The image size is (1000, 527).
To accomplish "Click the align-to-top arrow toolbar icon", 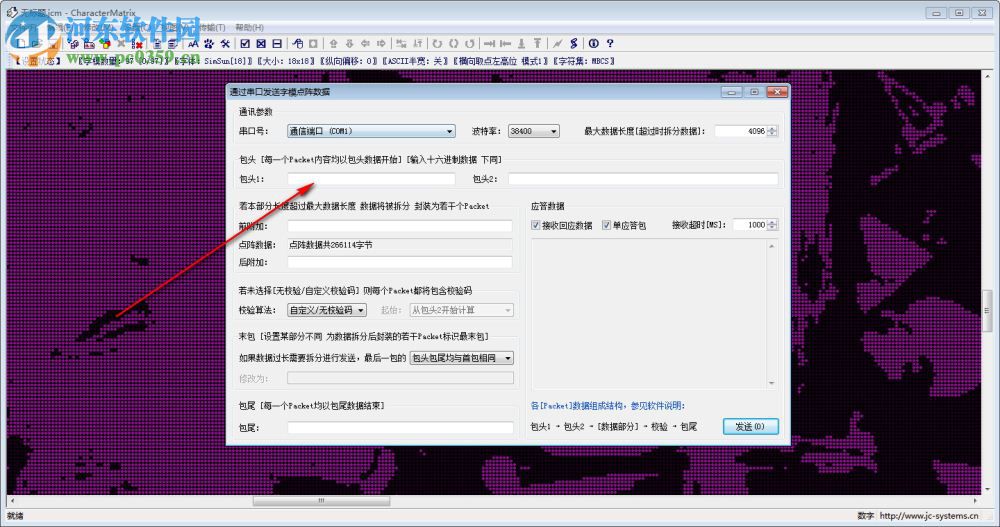I will tap(538, 43).
